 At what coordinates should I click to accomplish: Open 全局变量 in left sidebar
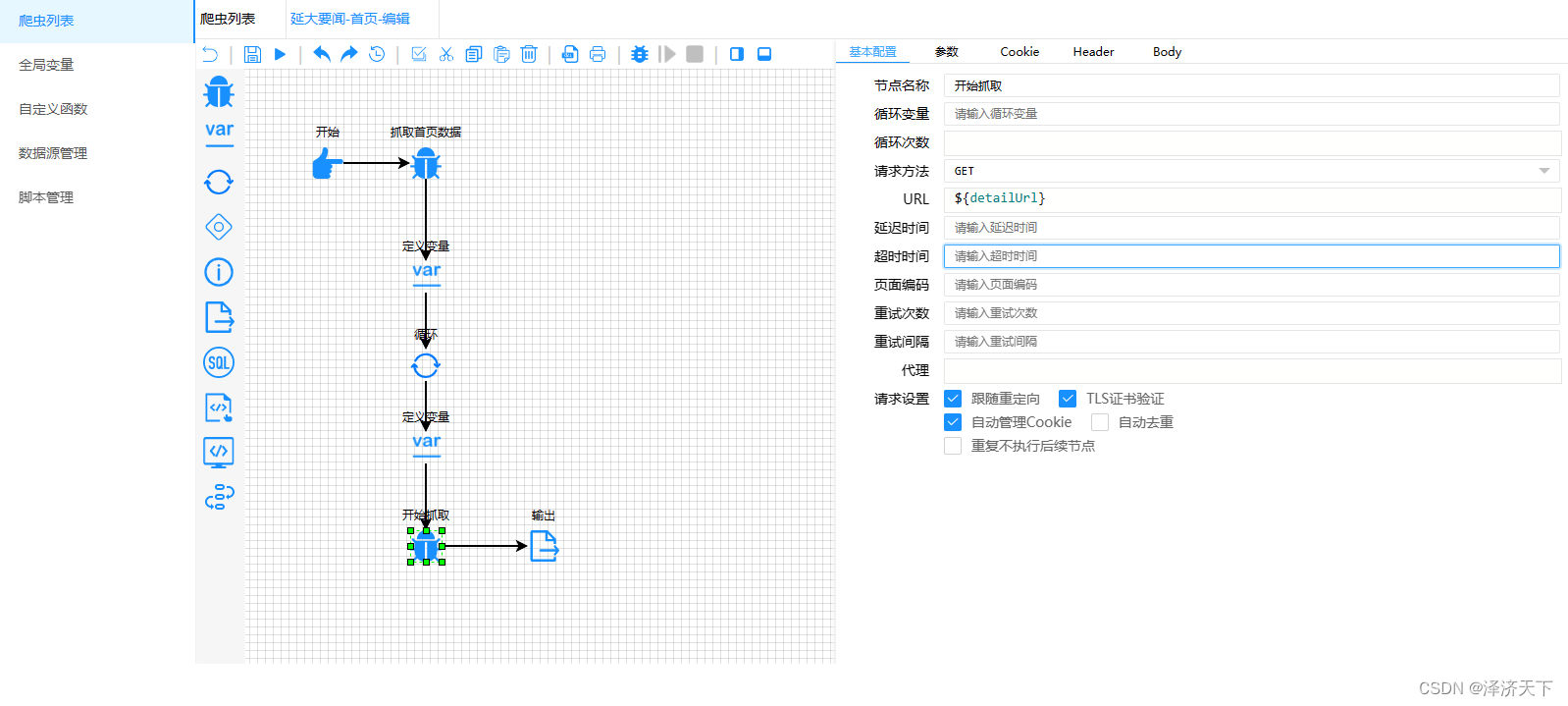coord(46,65)
